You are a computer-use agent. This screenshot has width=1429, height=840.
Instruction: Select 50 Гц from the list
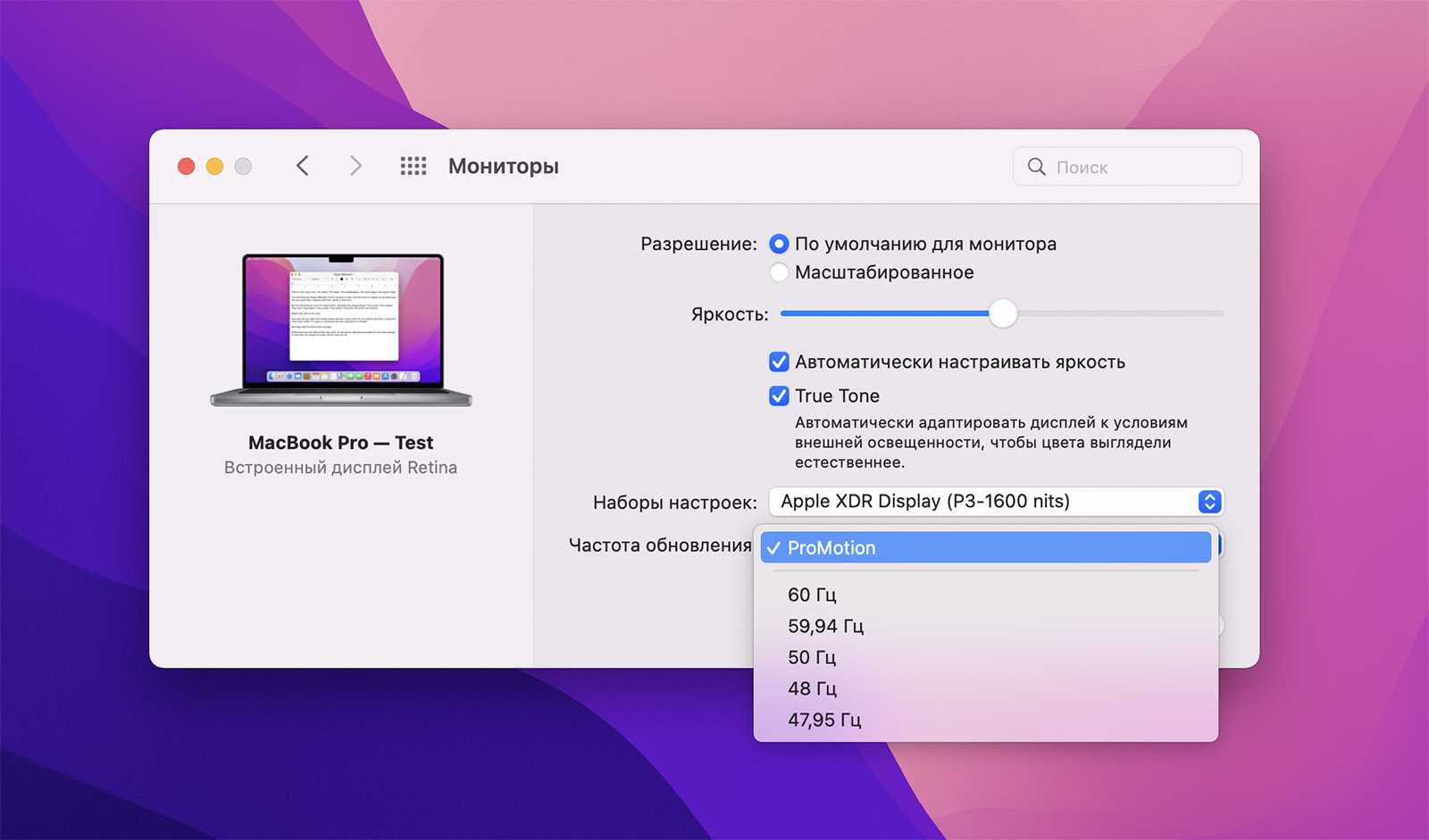coord(812,657)
